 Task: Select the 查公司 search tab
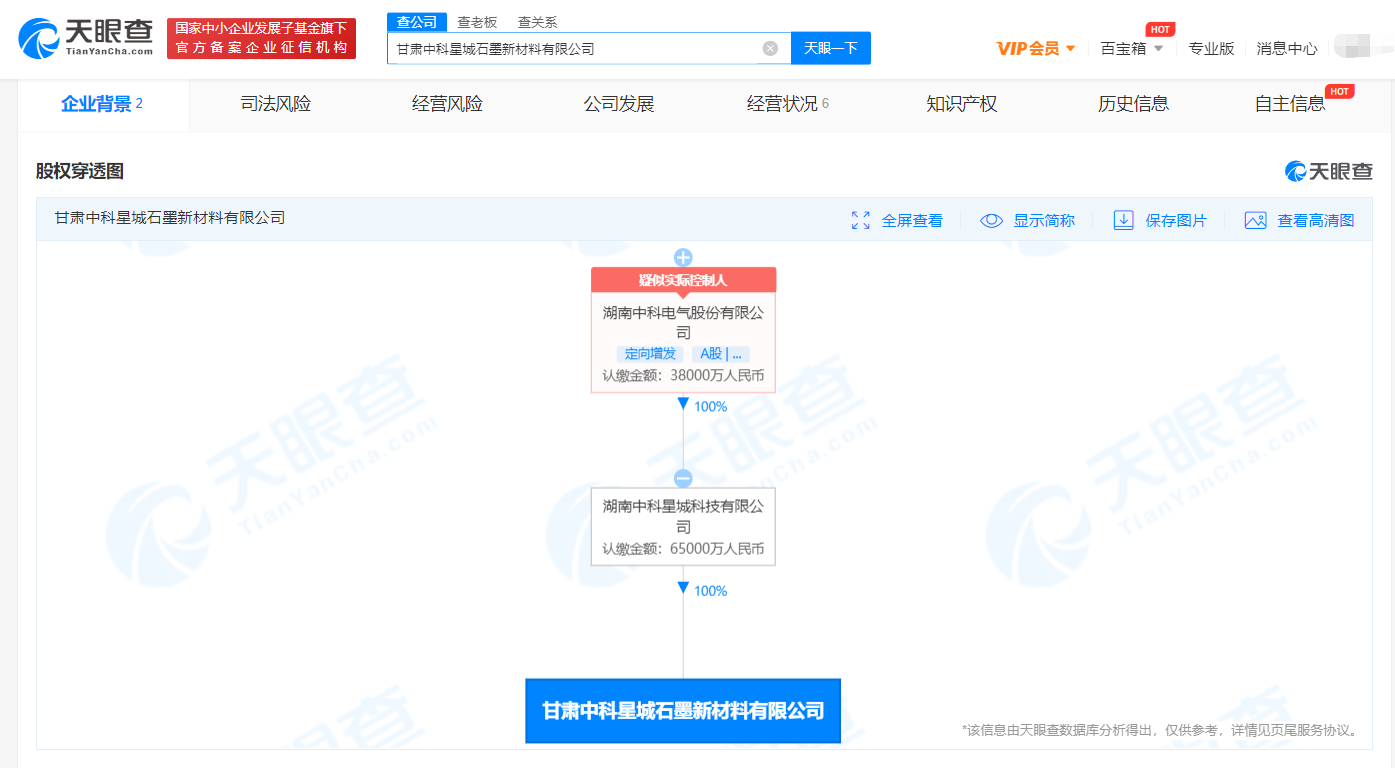pos(417,22)
